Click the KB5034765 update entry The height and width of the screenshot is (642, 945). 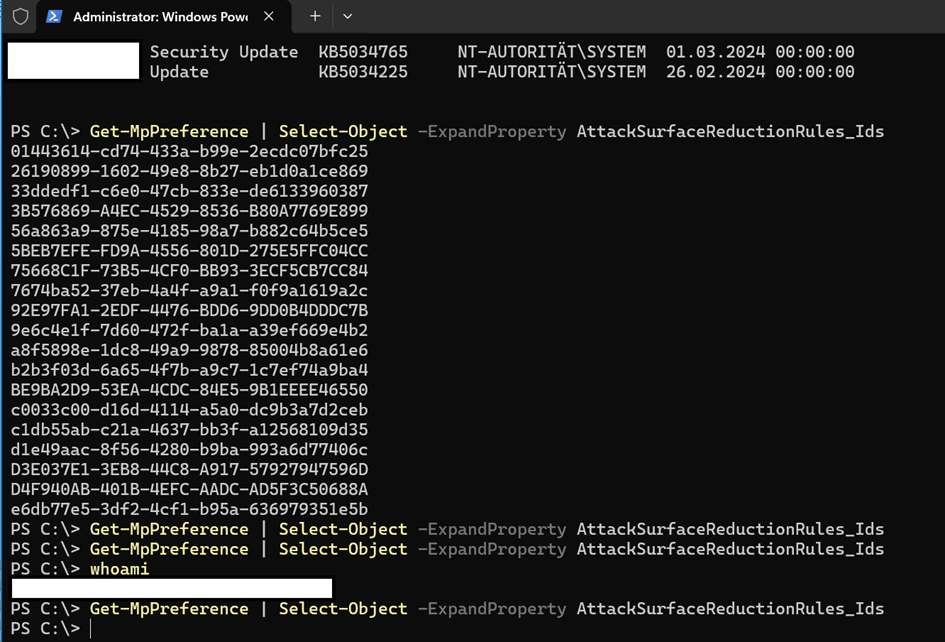click(x=363, y=52)
